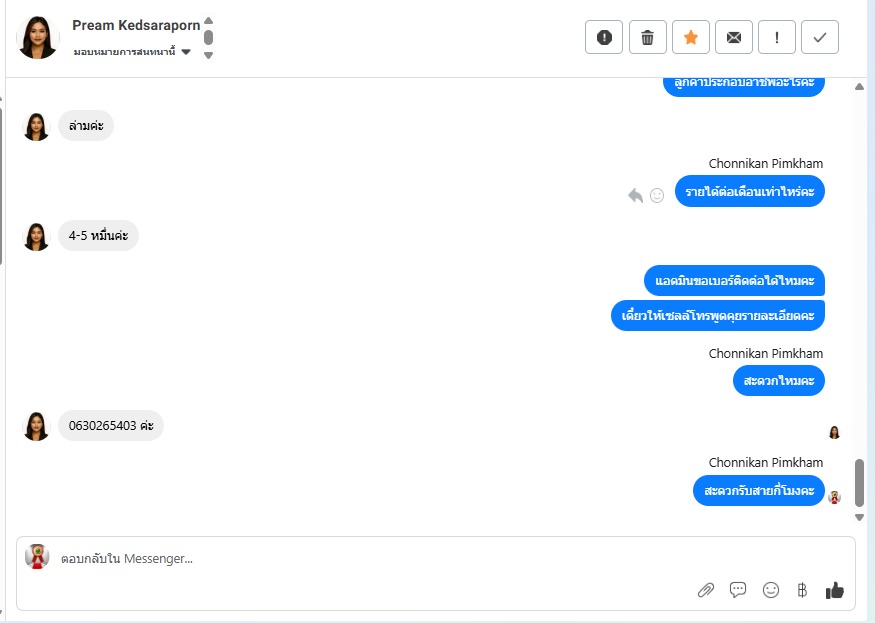Flag conversation with the exclamation mark button
Screen dimensions: 875x623
click(777, 37)
